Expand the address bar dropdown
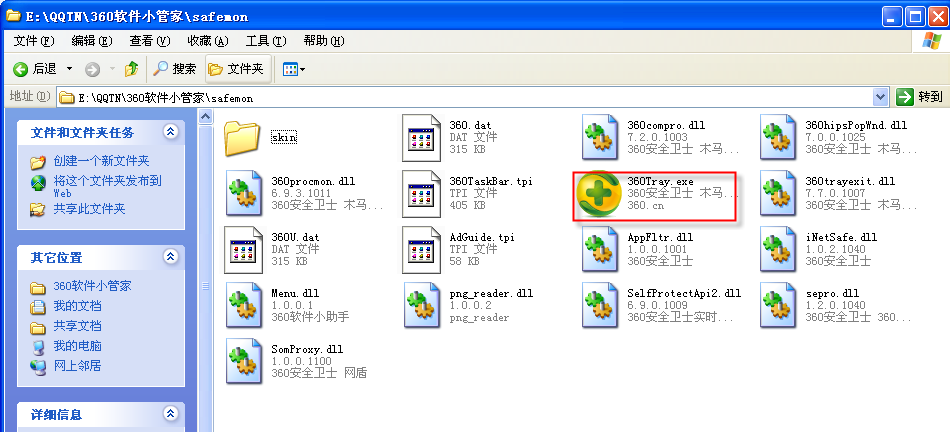950x432 pixels. coord(881,96)
